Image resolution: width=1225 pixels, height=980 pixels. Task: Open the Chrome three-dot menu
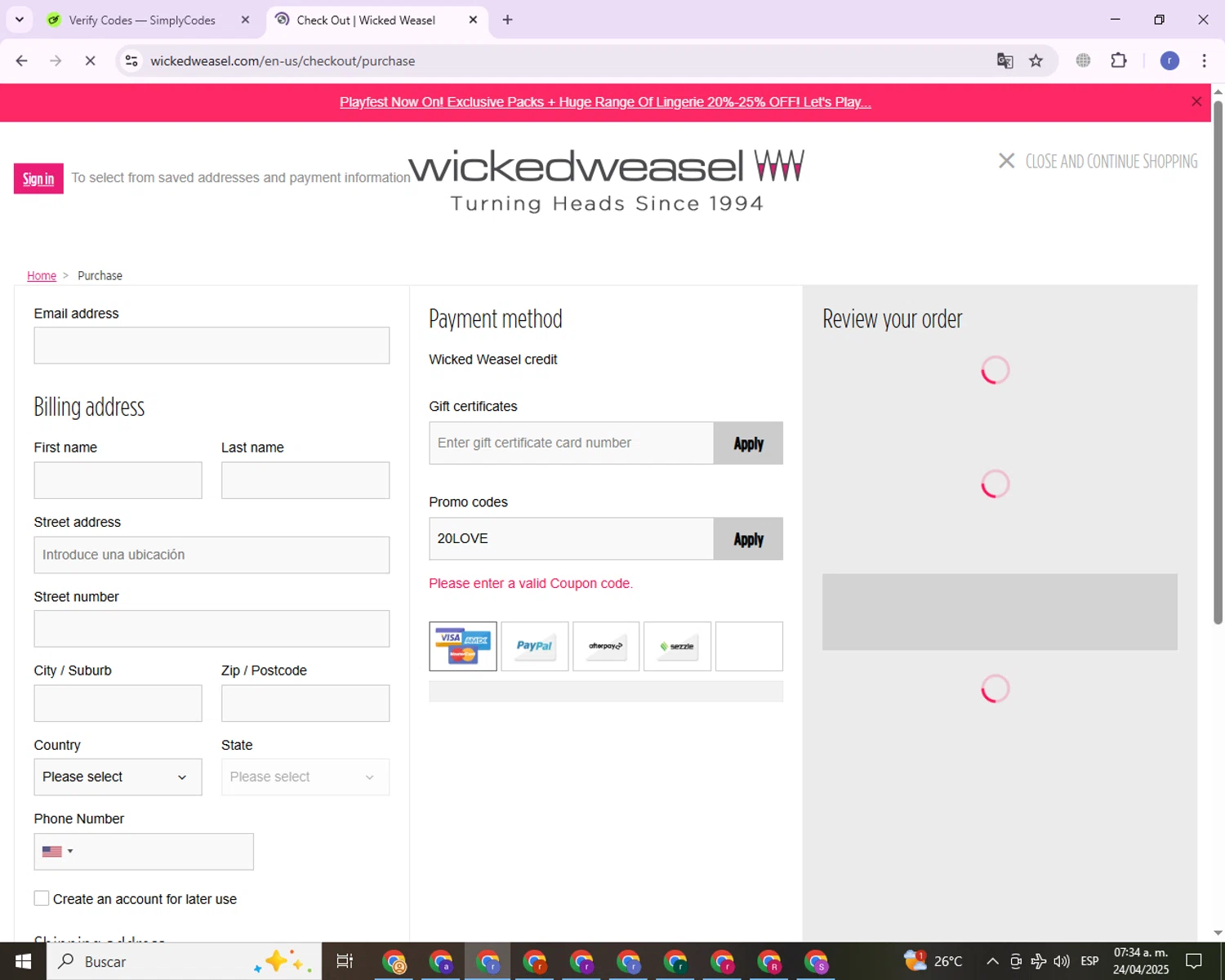coord(1204,60)
